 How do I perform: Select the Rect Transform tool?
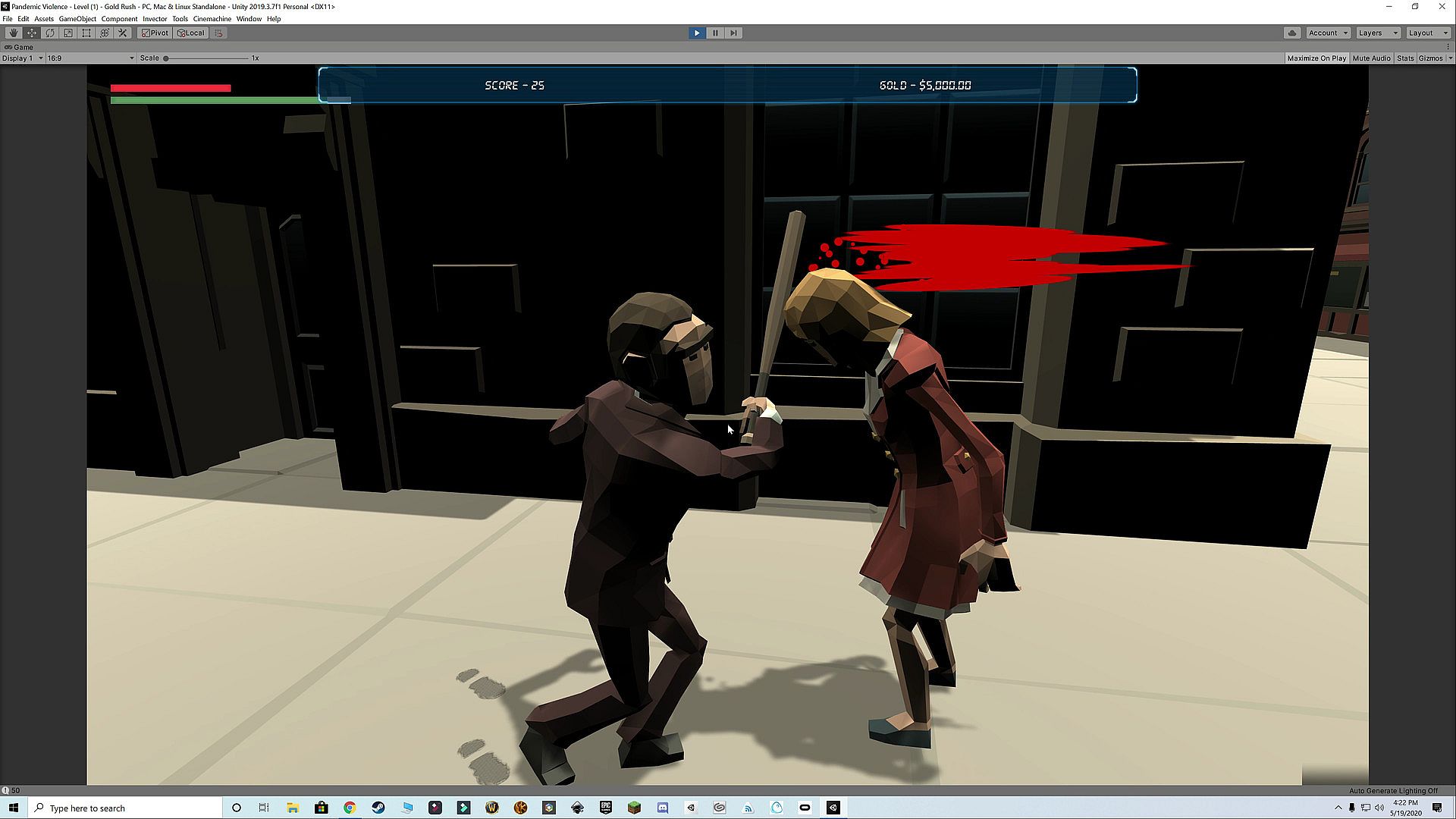(86, 33)
